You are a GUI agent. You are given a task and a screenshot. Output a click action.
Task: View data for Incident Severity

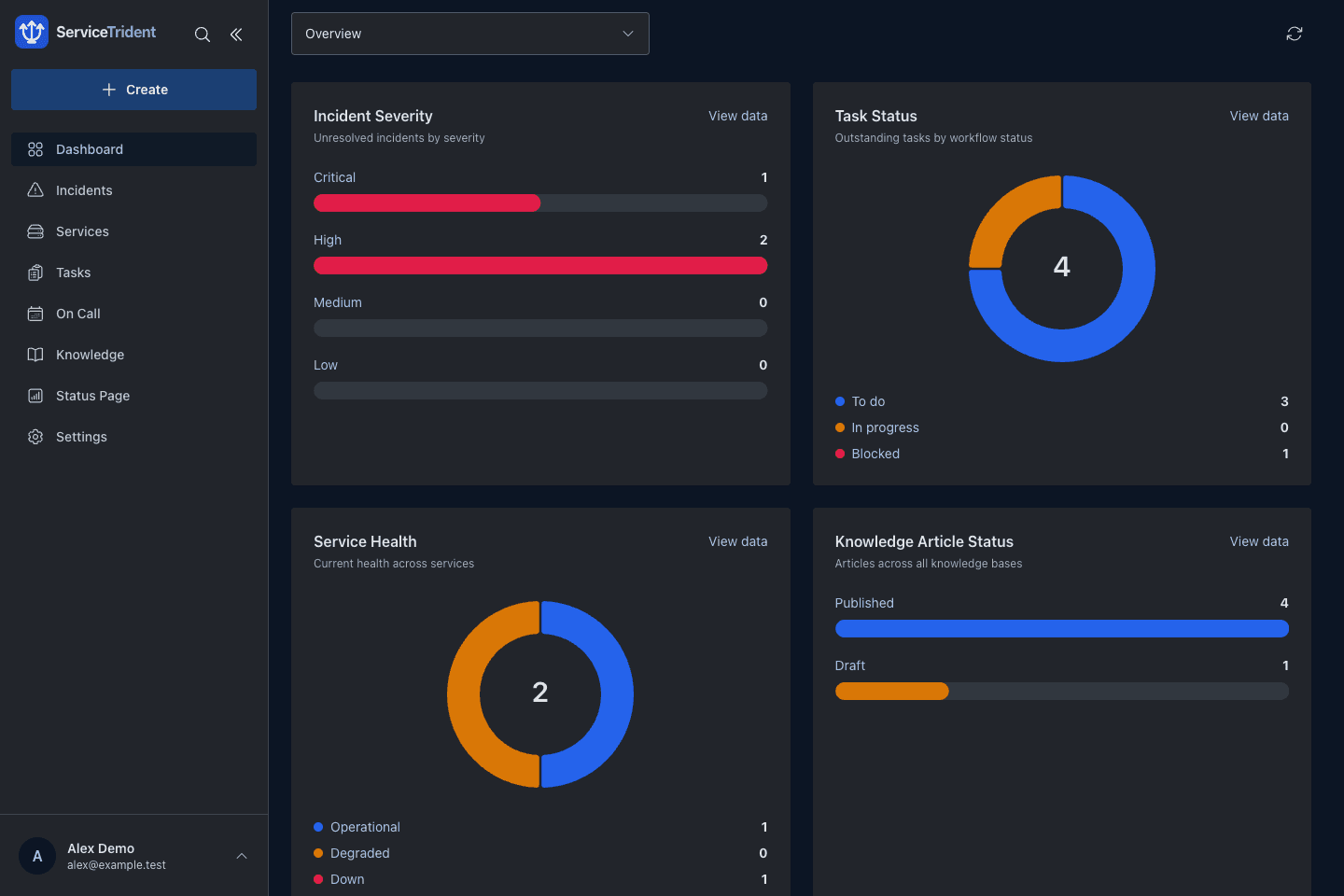tap(737, 116)
